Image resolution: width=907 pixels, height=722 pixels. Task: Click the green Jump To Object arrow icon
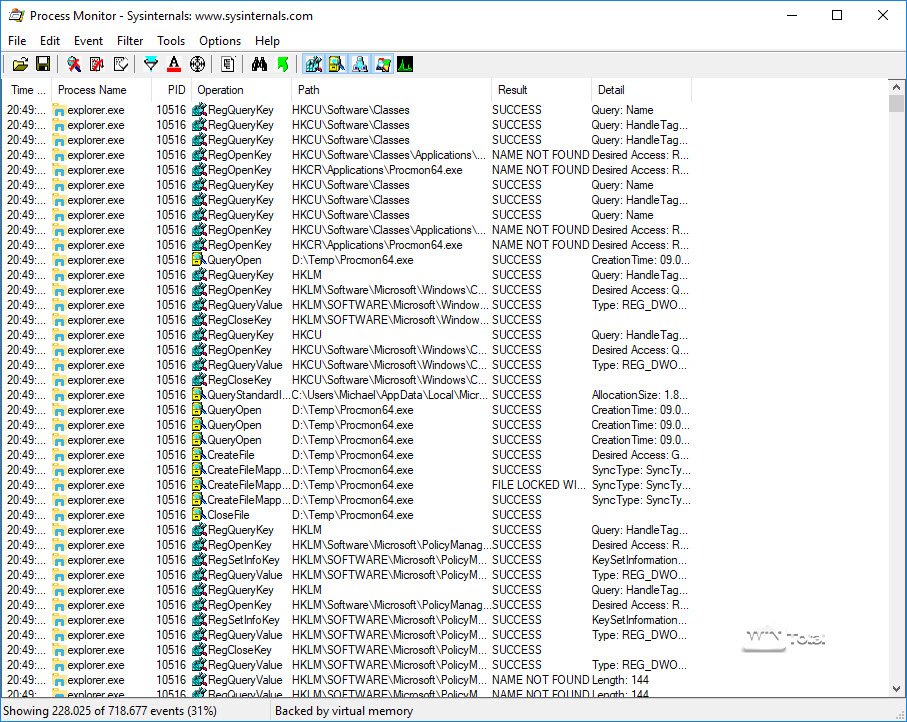pyautogui.click(x=282, y=65)
